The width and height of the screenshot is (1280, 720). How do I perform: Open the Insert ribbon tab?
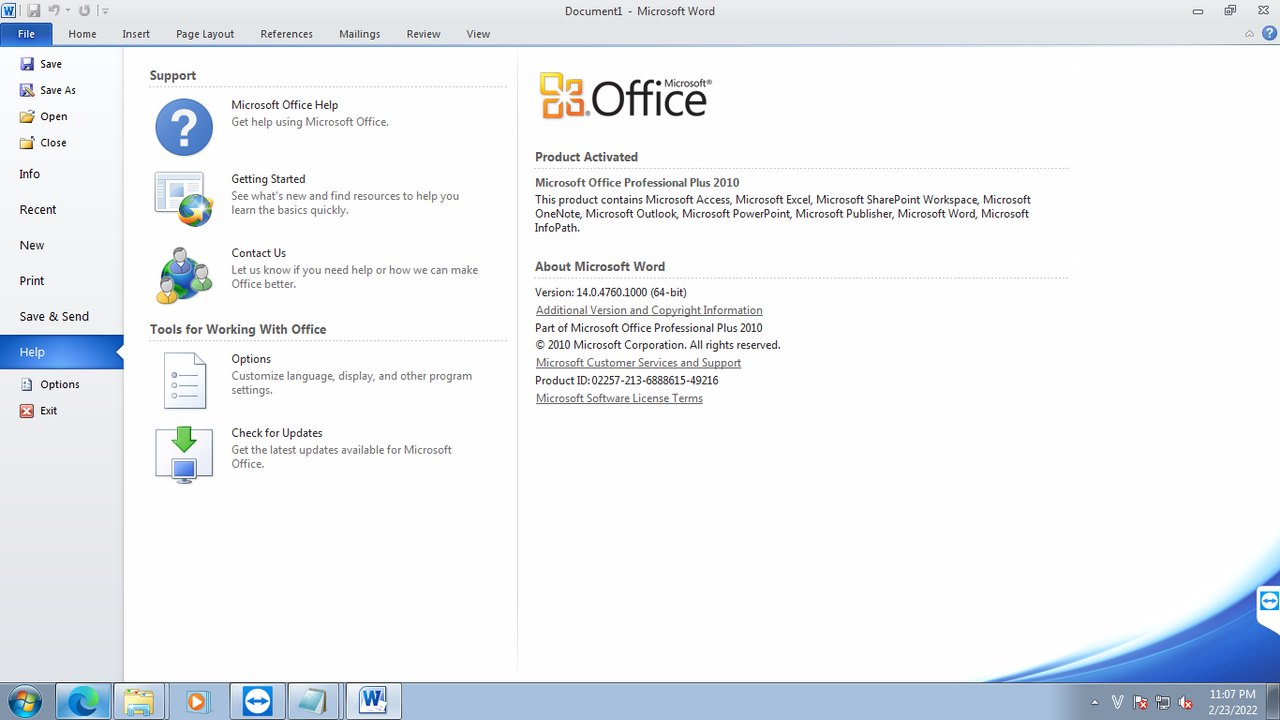(x=136, y=34)
